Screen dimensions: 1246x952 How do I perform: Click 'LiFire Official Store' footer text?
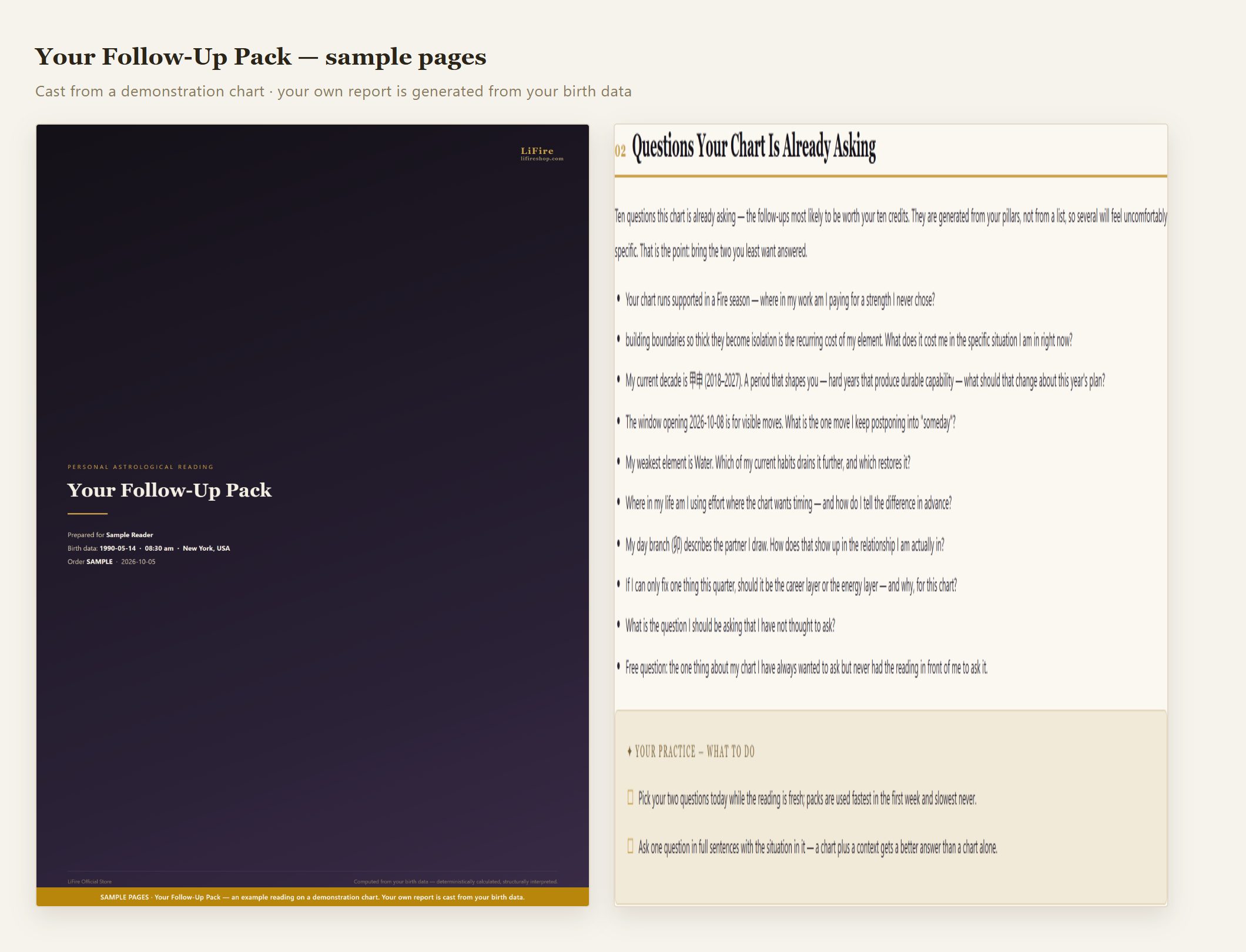tap(89, 881)
